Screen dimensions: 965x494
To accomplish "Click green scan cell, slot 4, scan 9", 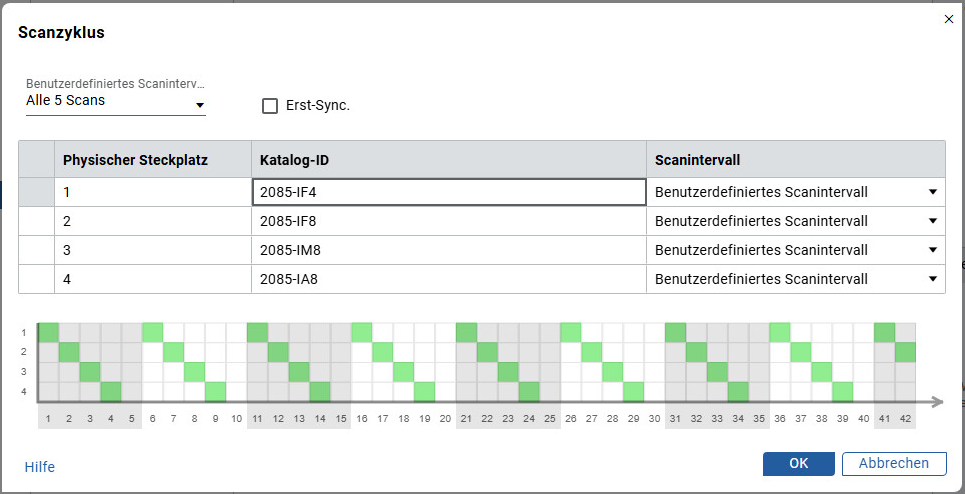I will [x=215, y=392].
